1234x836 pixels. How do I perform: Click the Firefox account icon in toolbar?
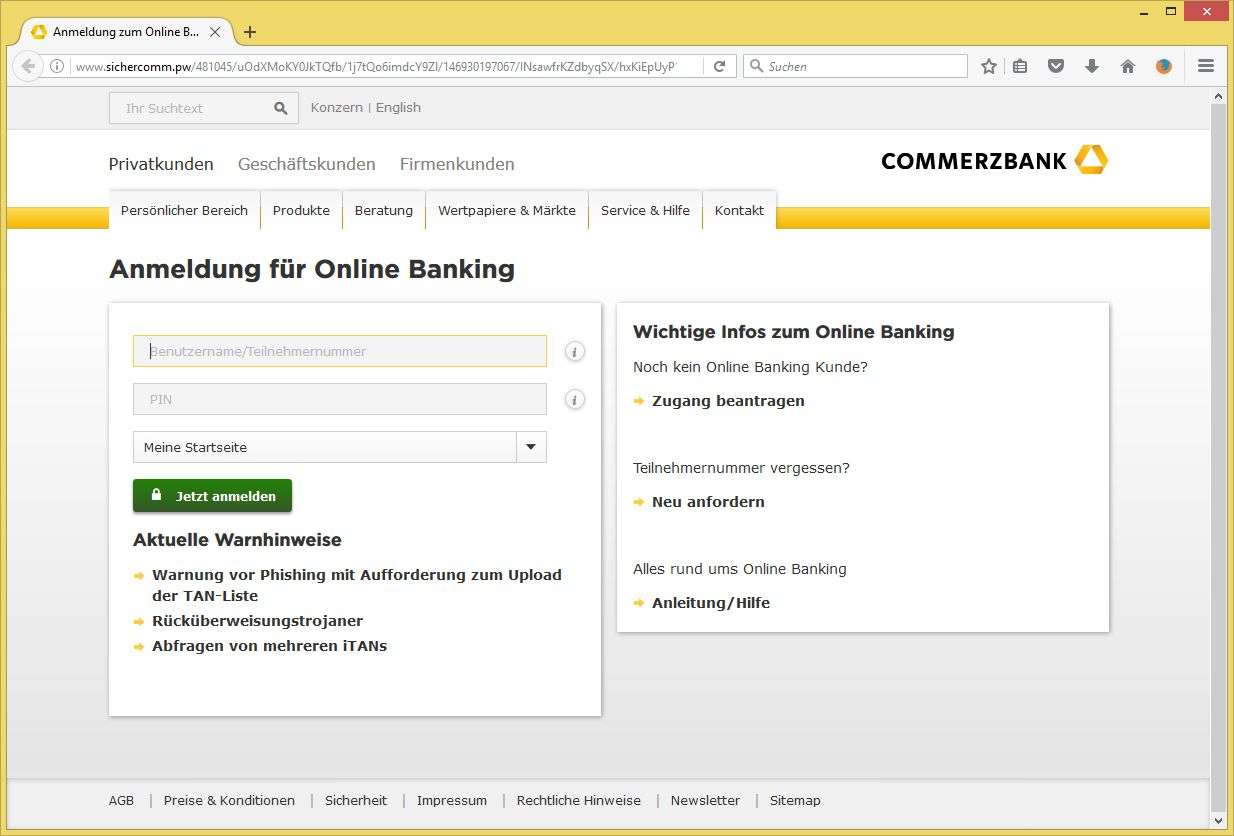tap(1164, 66)
